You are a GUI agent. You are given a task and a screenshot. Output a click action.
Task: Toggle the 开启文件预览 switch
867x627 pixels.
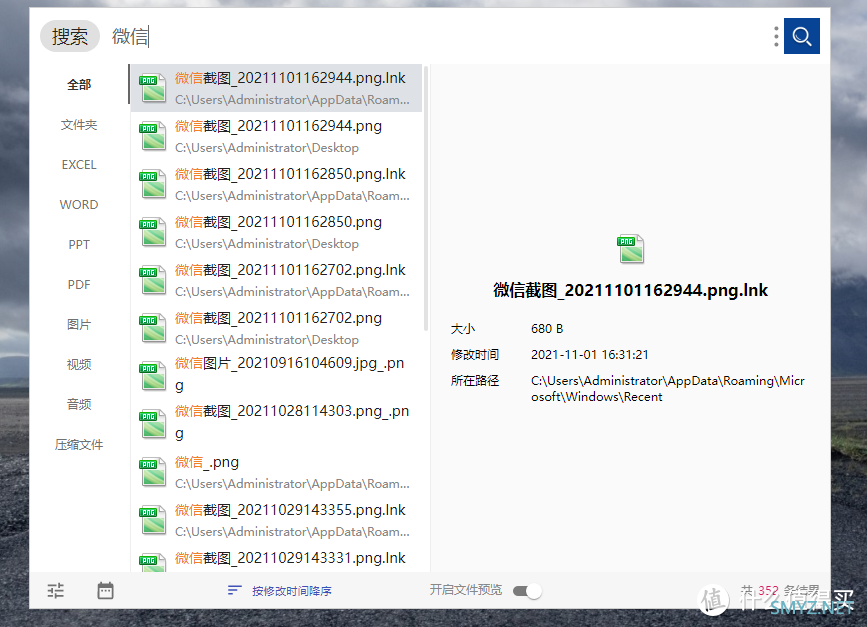point(527,591)
